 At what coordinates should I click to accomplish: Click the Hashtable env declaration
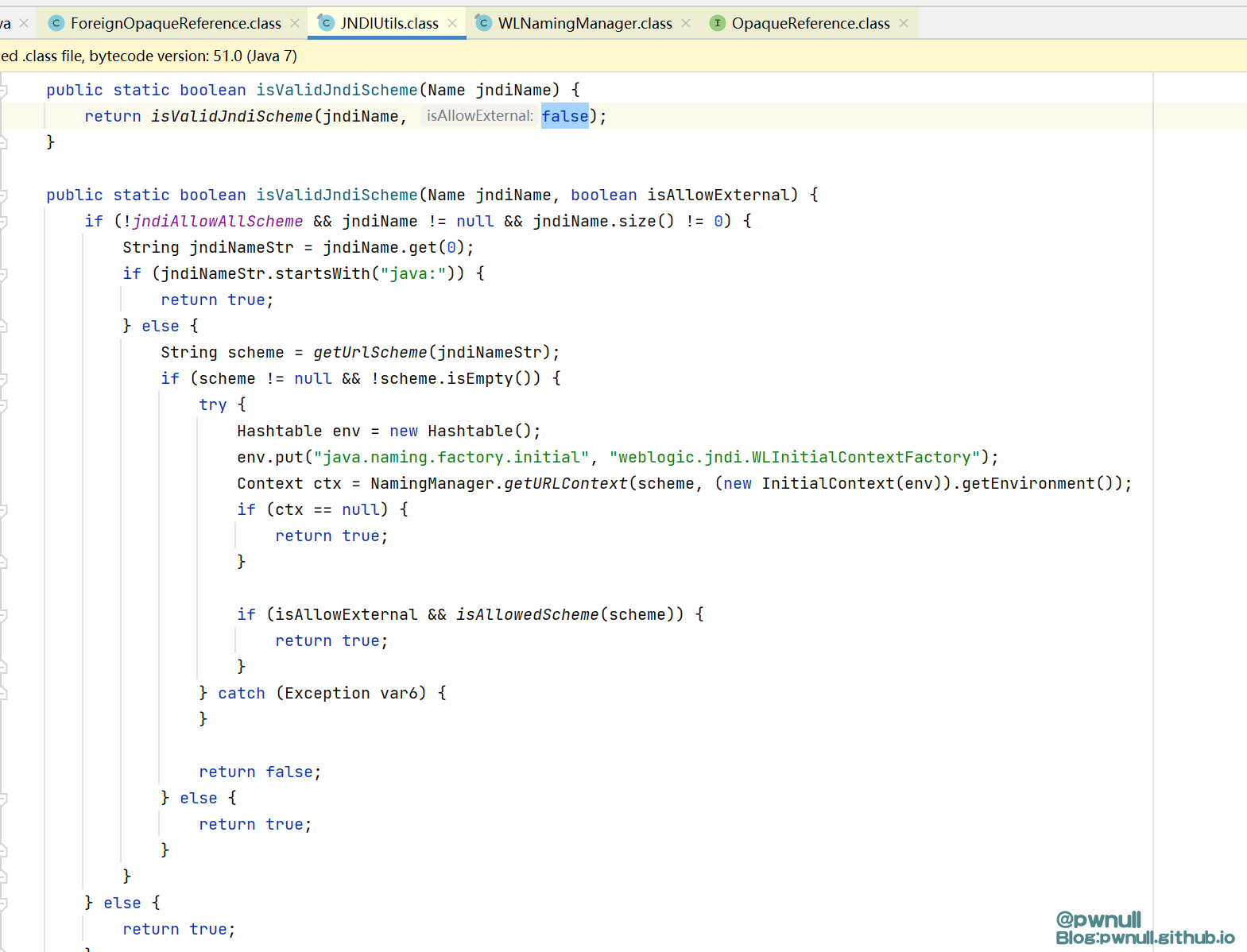(299, 431)
